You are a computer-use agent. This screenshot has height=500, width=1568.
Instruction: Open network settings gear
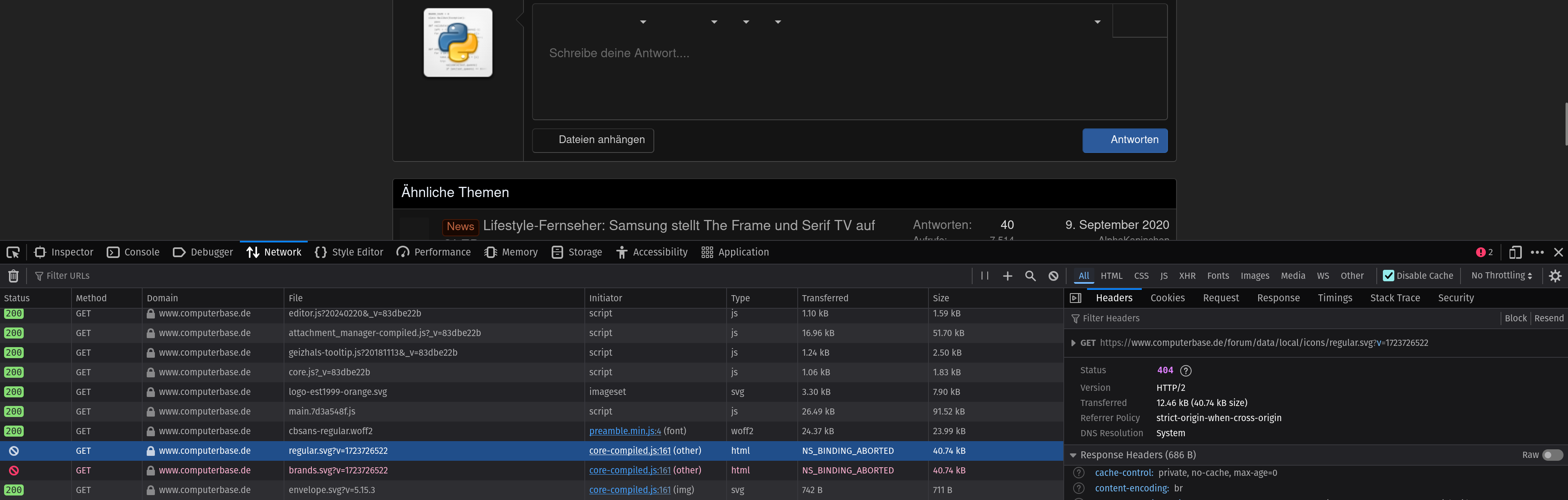[1555, 276]
